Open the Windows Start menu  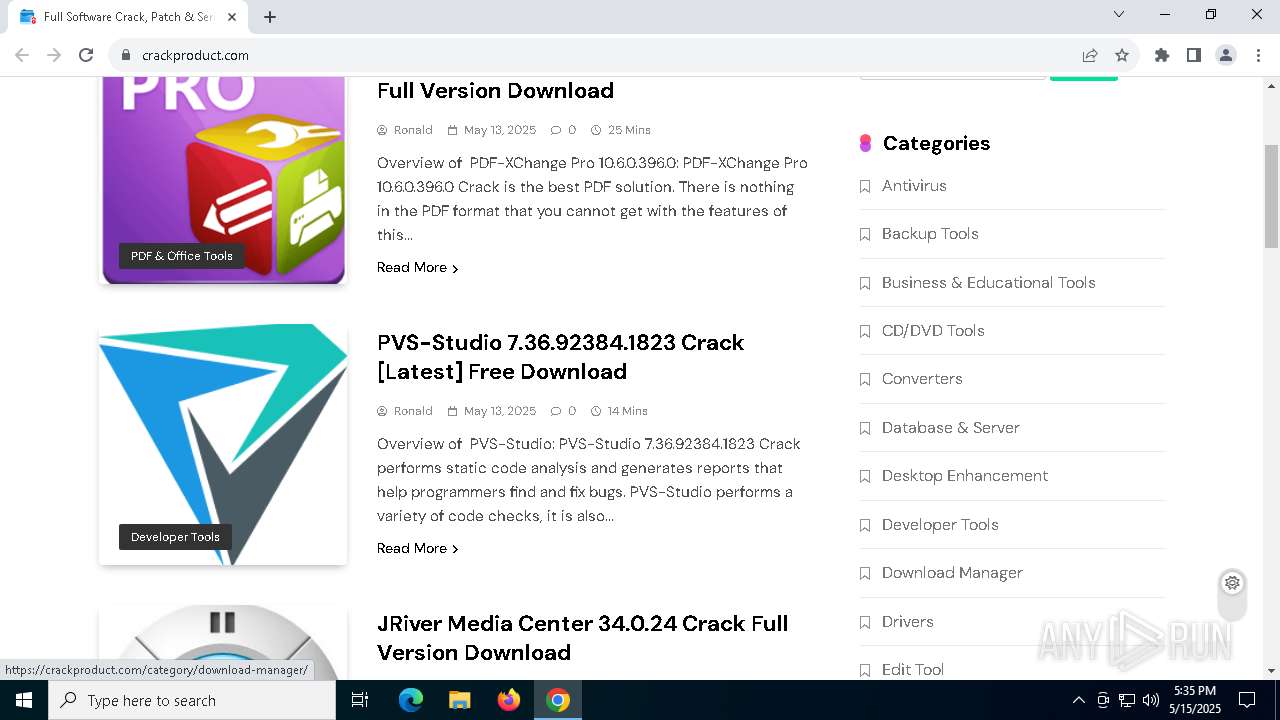tap(24, 700)
